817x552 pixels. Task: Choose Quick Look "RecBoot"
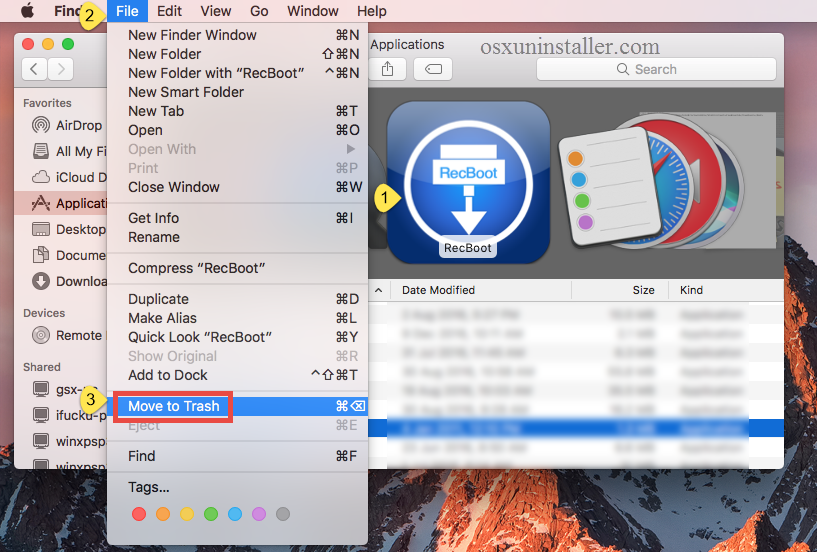point(237,337)
